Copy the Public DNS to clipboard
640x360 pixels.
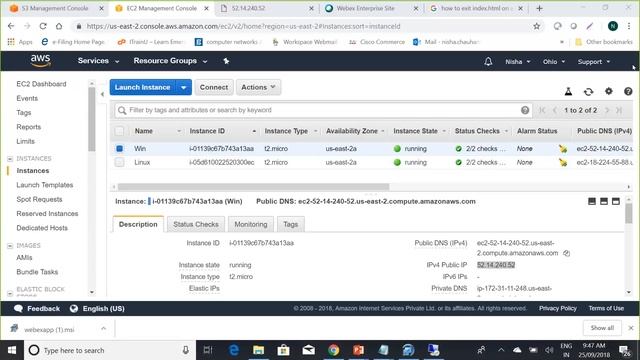[567, 253]
